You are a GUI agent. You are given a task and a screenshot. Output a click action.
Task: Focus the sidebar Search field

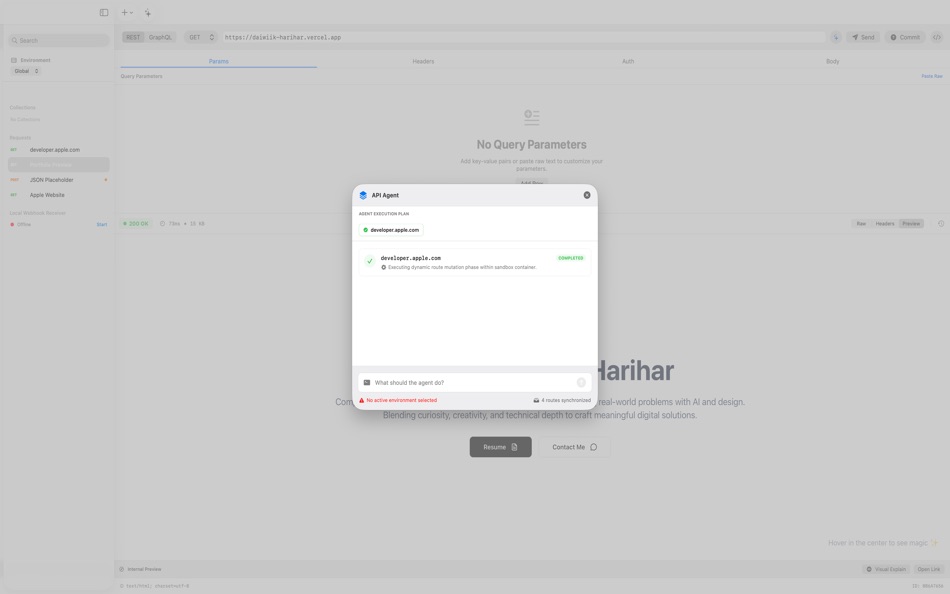coord(59,41)
